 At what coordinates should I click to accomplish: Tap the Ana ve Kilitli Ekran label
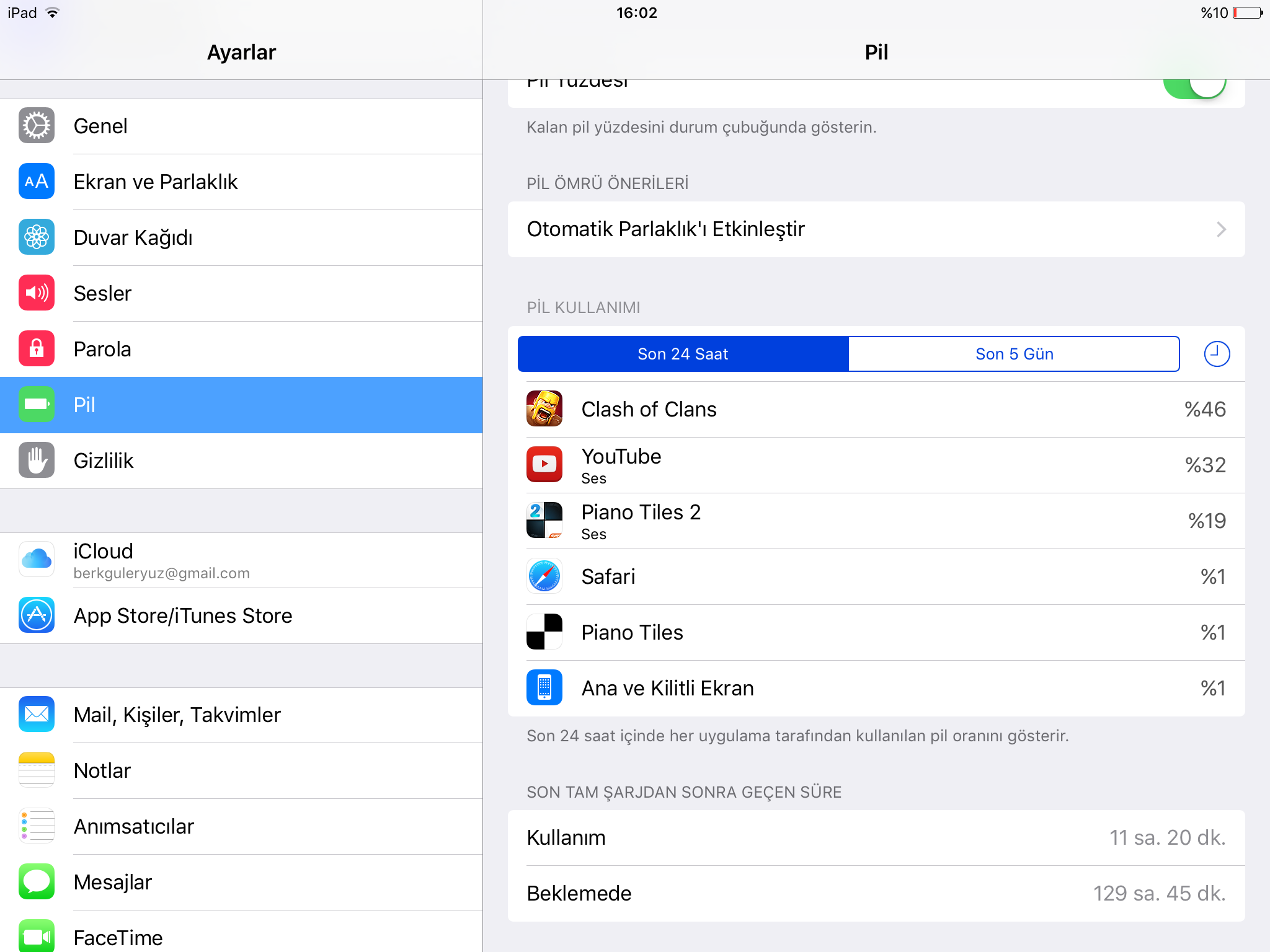(x=667, y=688)
